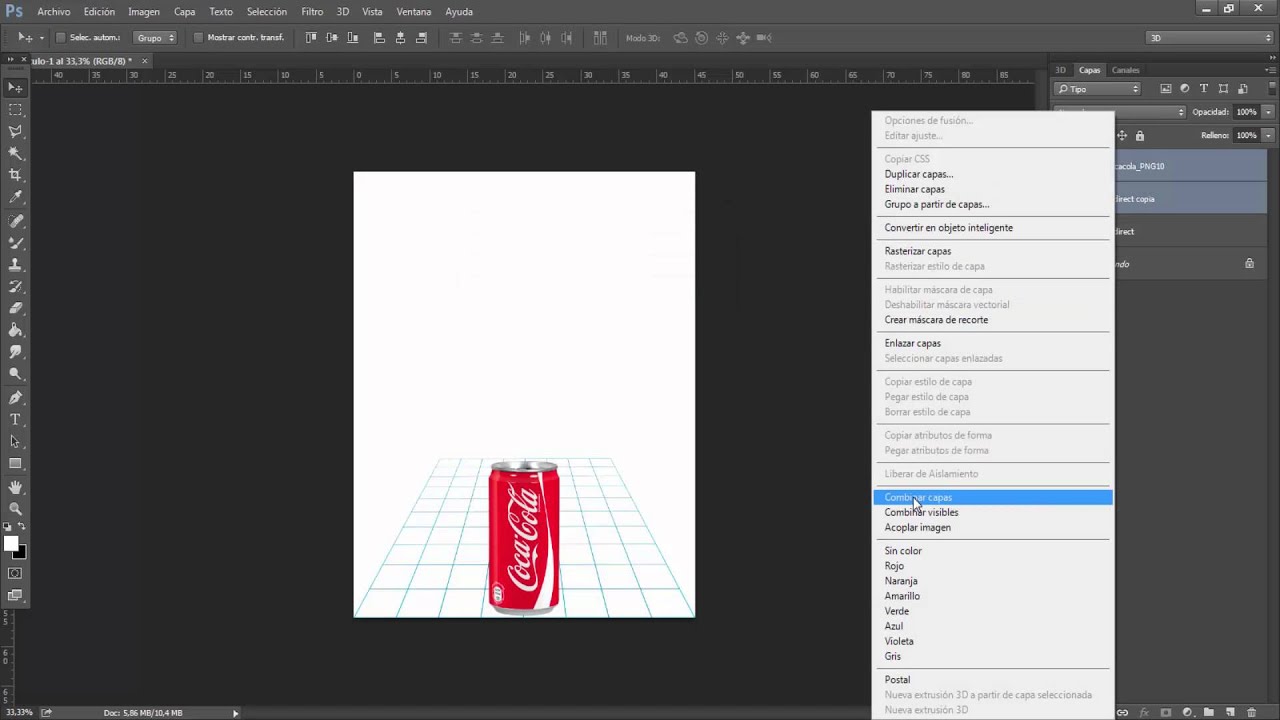Select the Horizontal Type tool
Viewport: 1280px width, 720px height.
click(x=15, y=420)
